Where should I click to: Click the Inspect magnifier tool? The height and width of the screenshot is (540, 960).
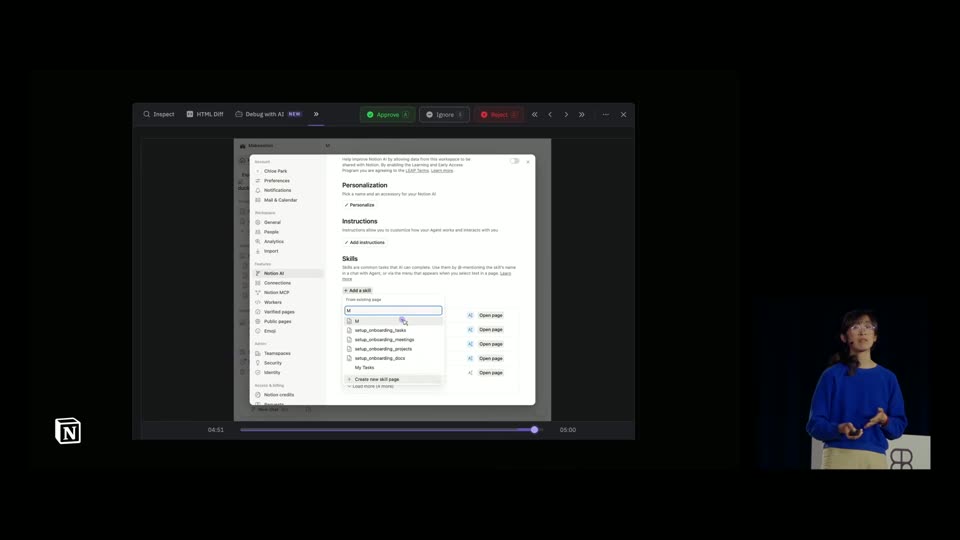coord(159,114)
